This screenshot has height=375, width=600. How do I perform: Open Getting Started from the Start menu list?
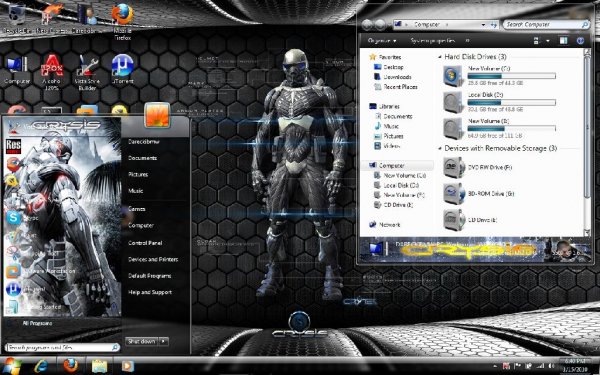(34, 307)
